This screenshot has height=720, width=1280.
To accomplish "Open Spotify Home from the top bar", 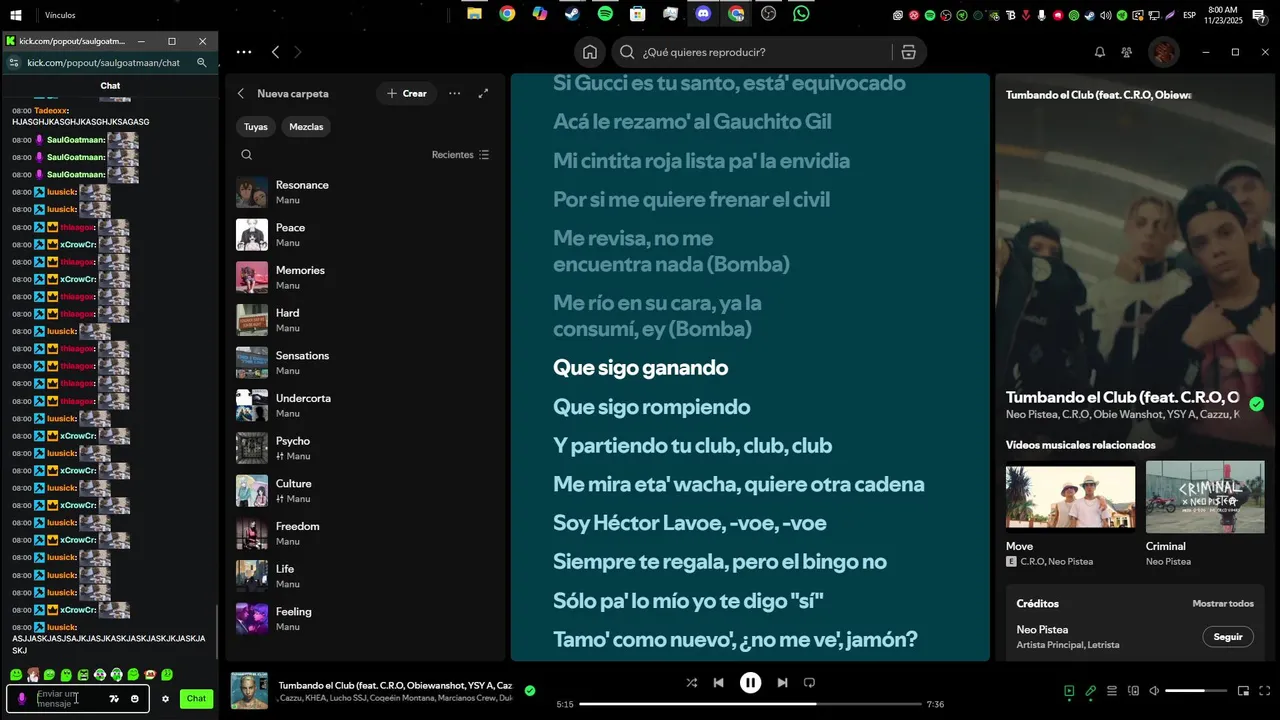I will click(x=590, y=52).
